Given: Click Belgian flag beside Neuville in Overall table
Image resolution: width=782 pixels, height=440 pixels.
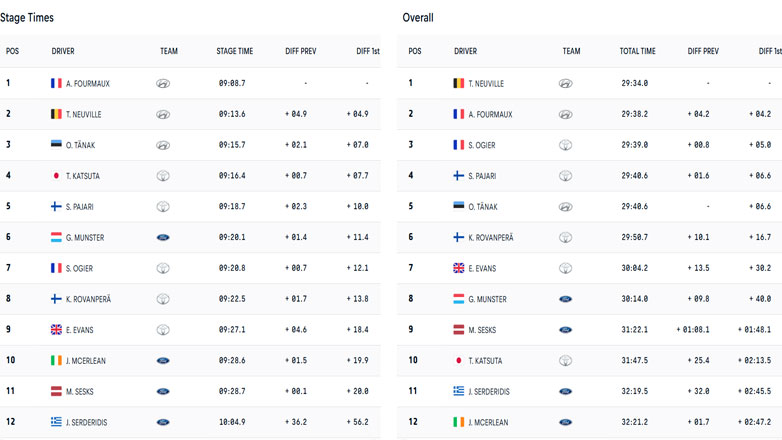Looking at the screenshot, I should pos(459,84).
